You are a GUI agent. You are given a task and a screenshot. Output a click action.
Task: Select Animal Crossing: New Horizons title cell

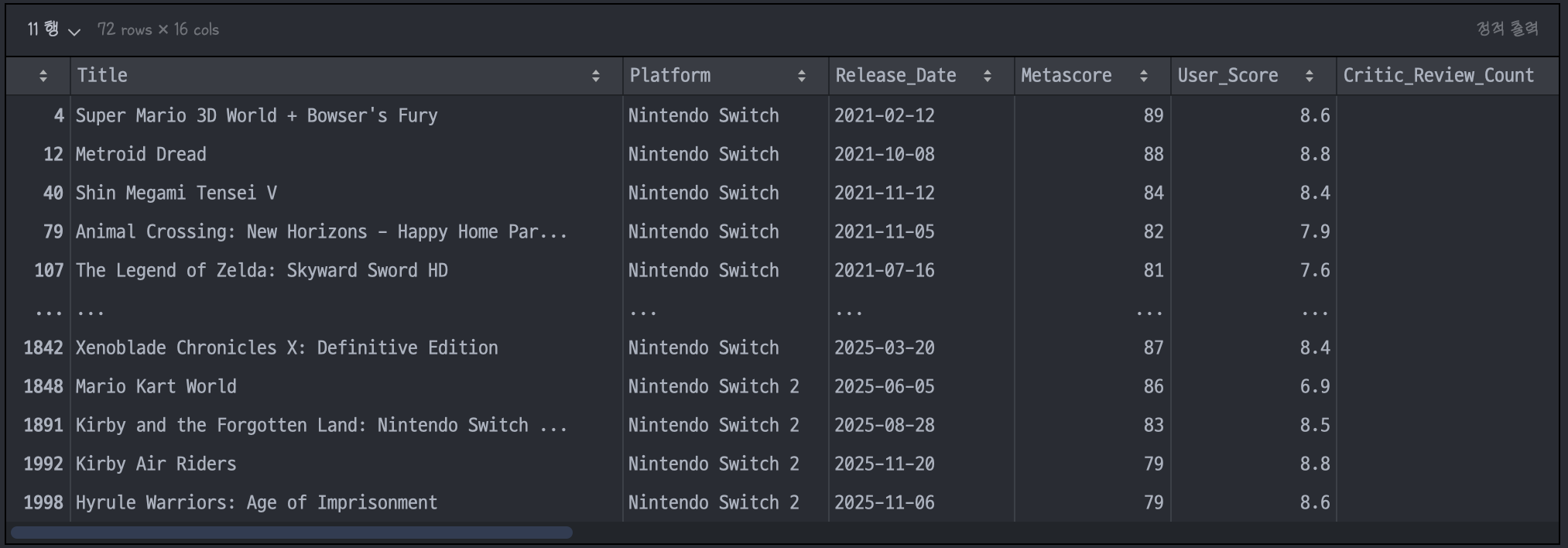347,231
